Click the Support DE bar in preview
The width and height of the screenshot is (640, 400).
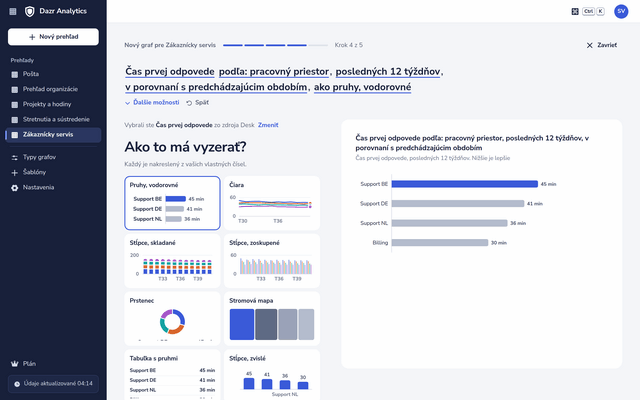point(458,204)
